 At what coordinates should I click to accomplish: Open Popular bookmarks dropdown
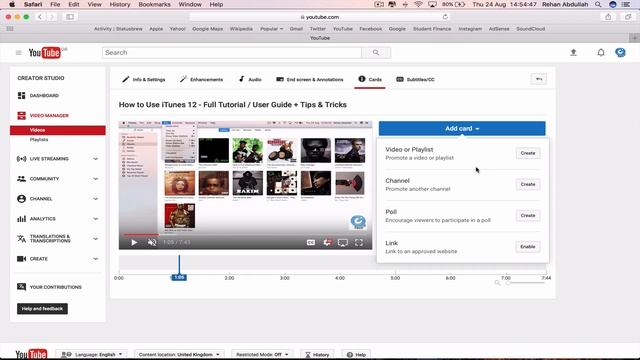(x=271, y=29)
